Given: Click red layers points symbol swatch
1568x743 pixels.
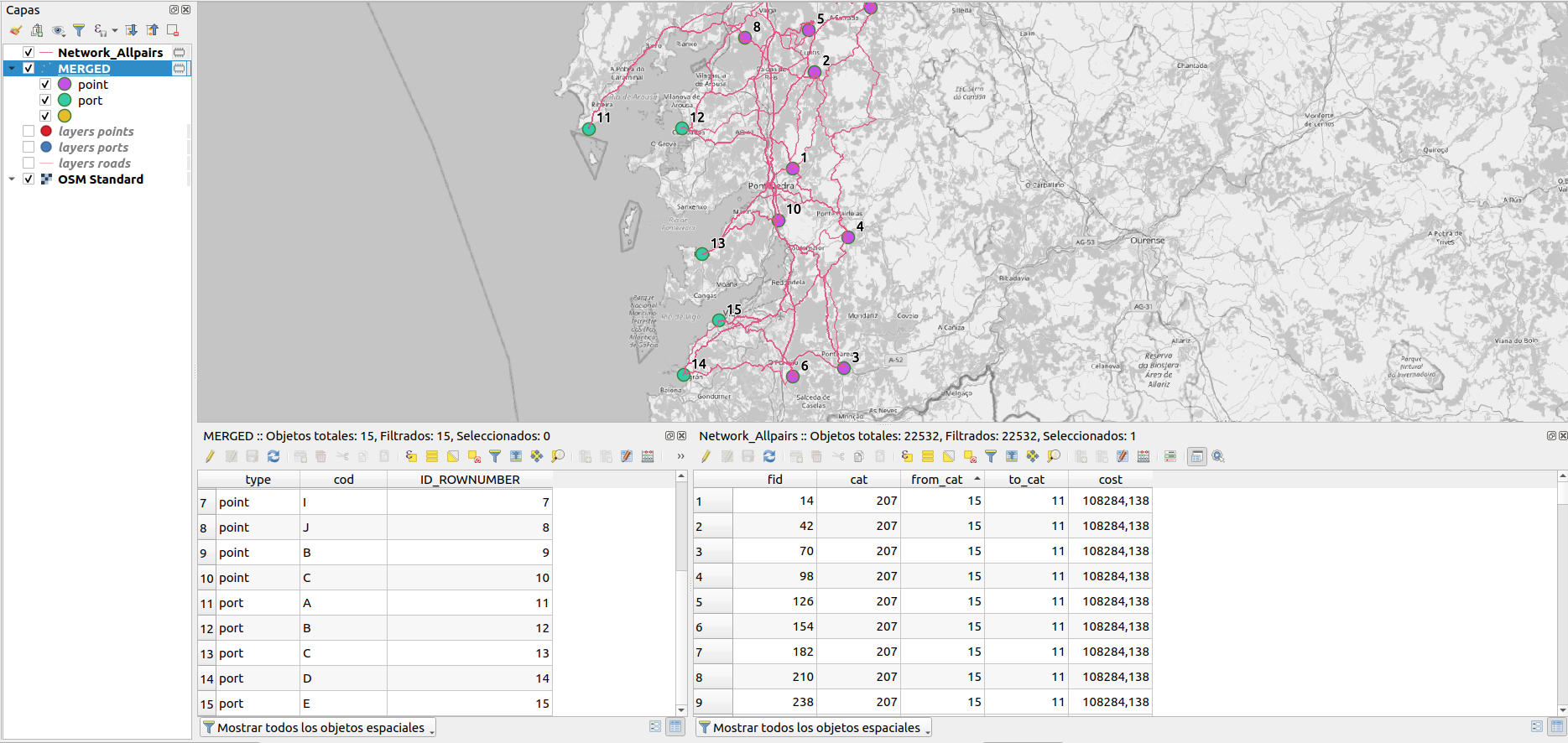Looking at the screenshot, I should point(46,131).
